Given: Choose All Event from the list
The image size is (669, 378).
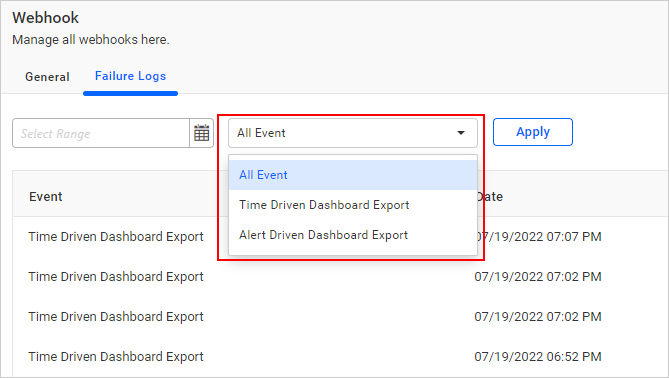Looking at the screenshot, I should coord(353,175).
